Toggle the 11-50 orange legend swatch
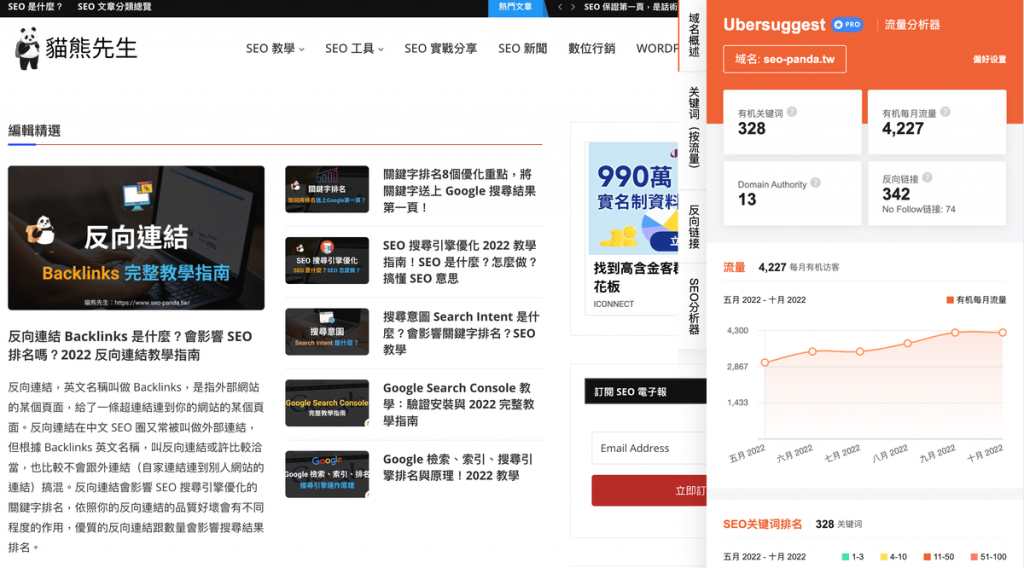This screenshot has width=1024, height=568. [927, 557]
